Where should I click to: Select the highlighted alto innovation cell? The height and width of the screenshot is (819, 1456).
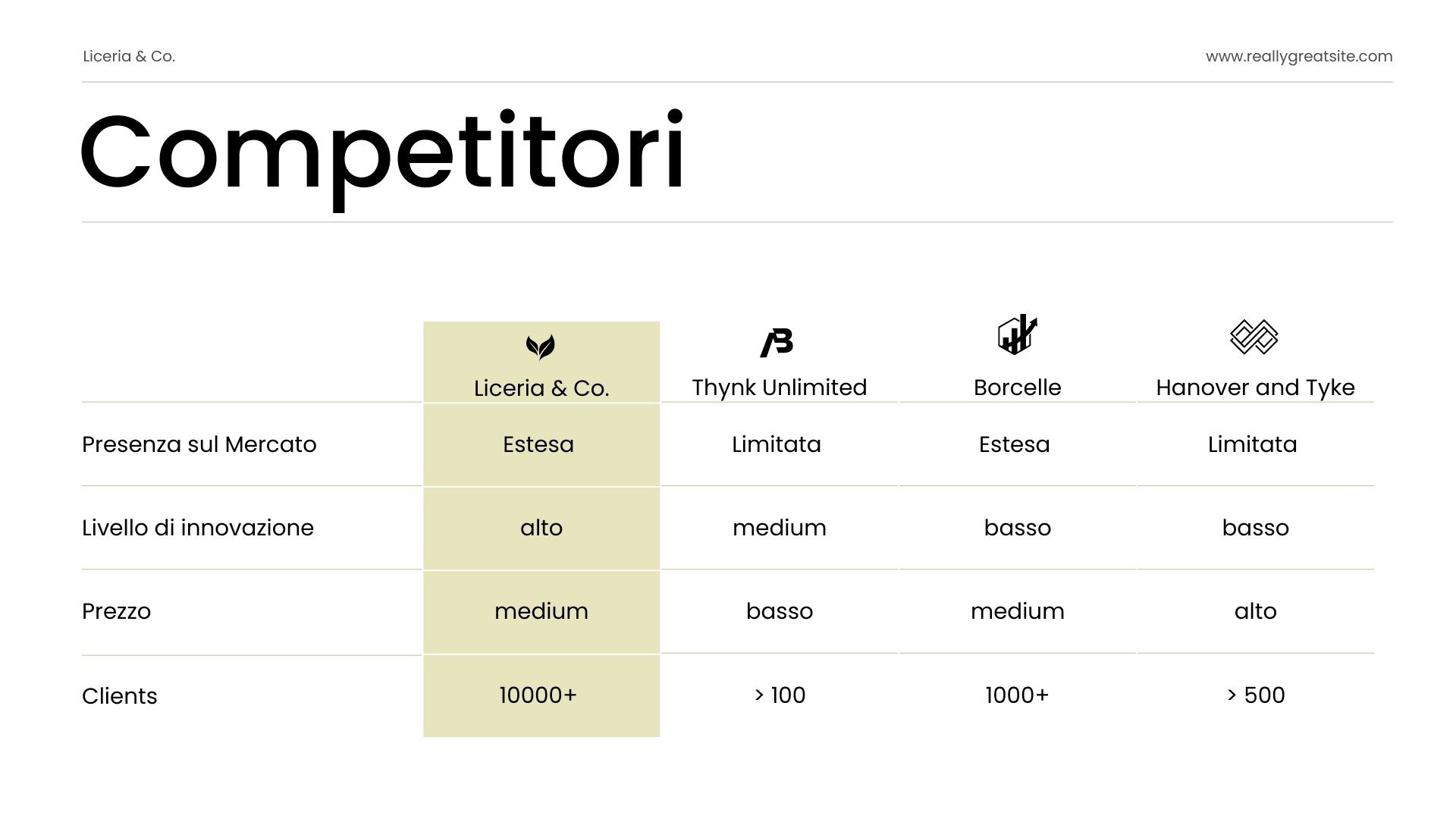coord(541,527)
